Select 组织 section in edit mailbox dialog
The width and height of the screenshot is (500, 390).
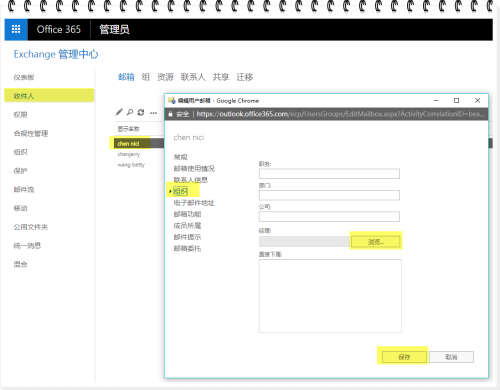(x=180, y=191)
